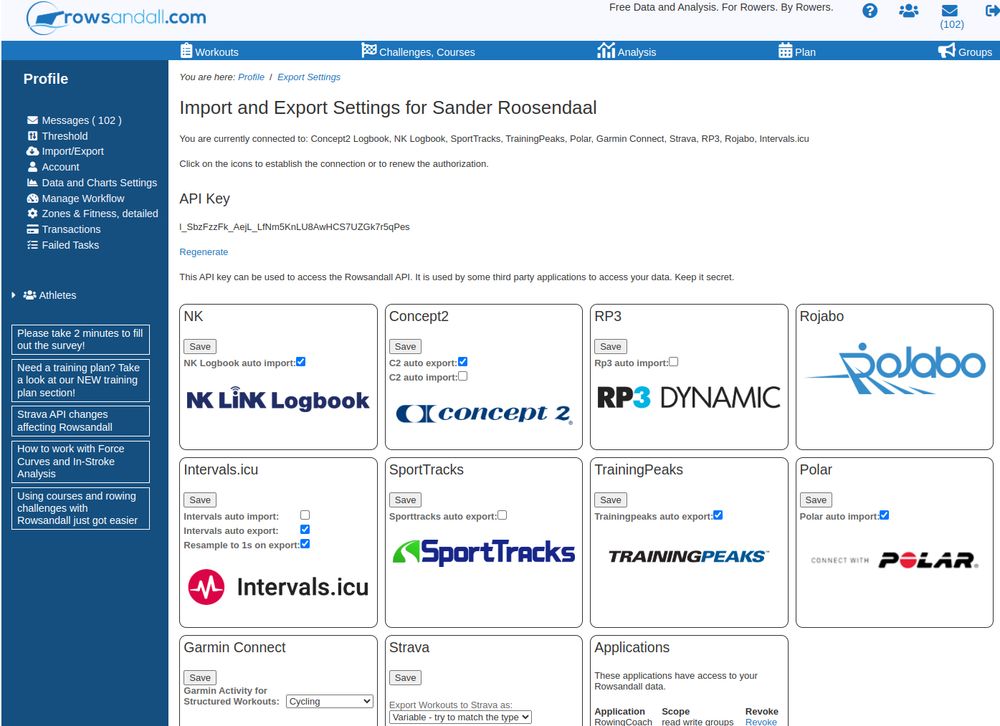Click the teams people icon in header

tap(908, 11)
